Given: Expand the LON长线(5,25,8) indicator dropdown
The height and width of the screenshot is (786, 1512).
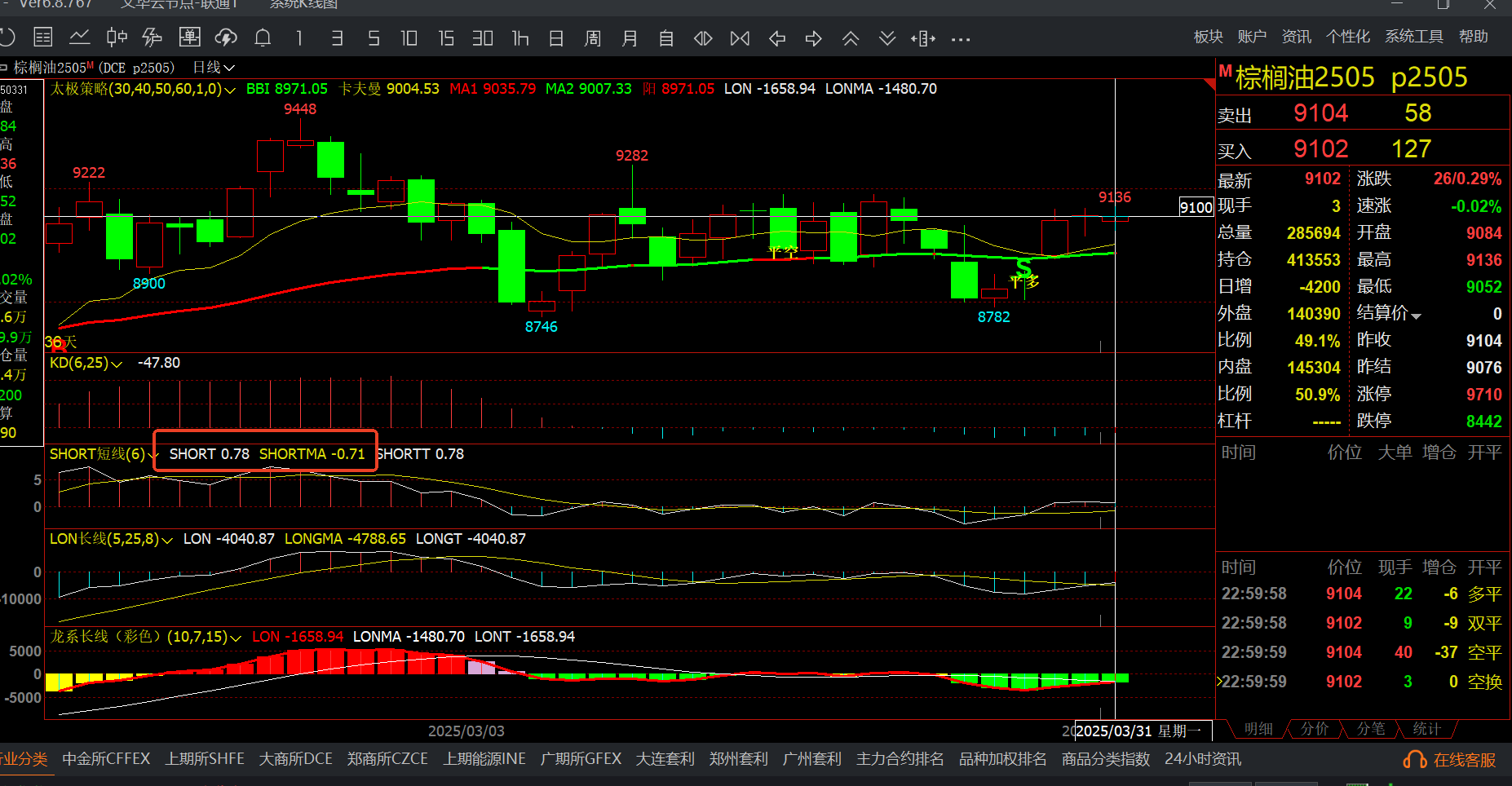Looking at the screenshot, I should [x=167, y=540].
